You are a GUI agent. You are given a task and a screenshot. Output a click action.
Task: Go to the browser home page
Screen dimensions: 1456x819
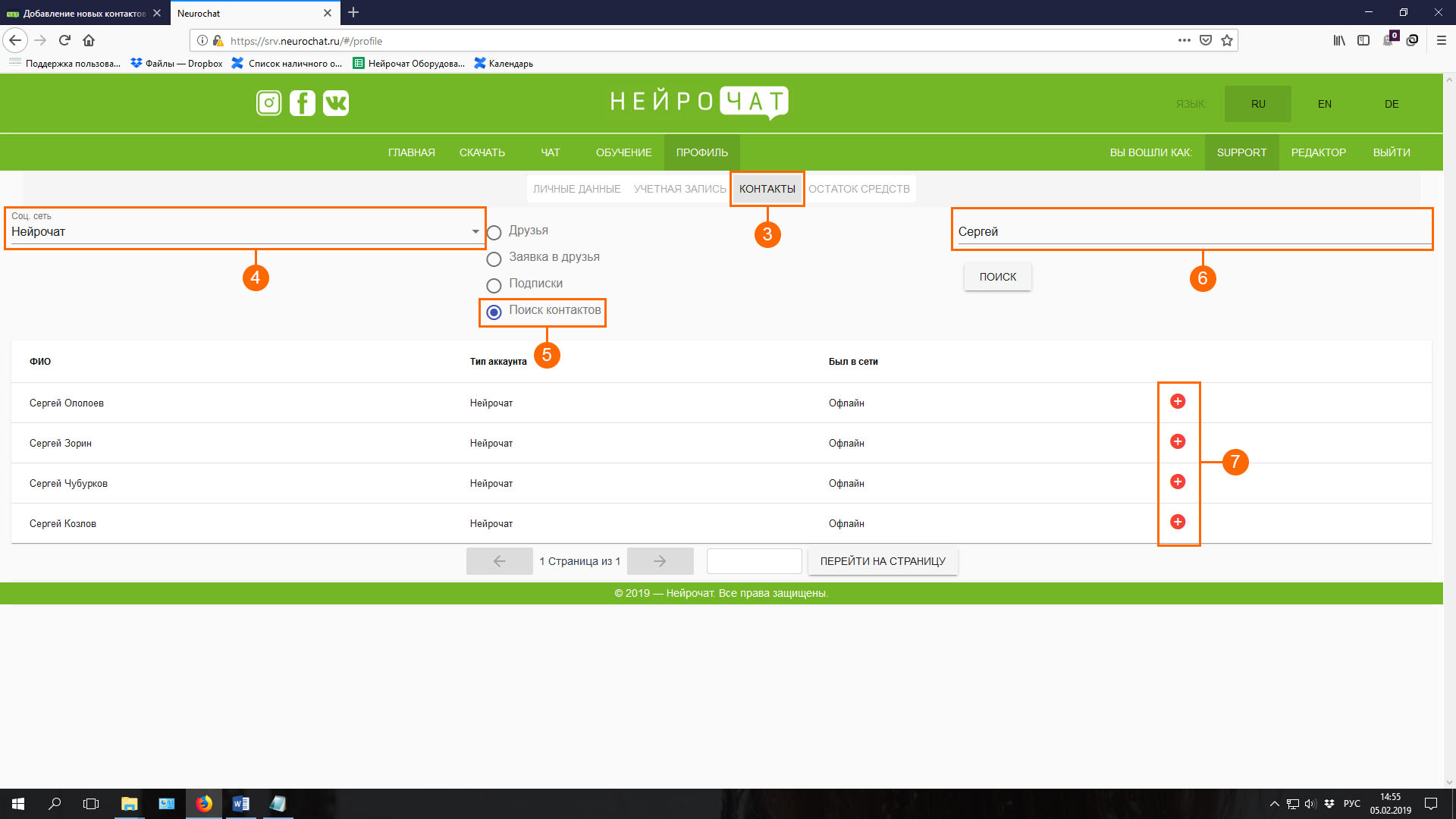pyautogui.click(x=89, y=40)
